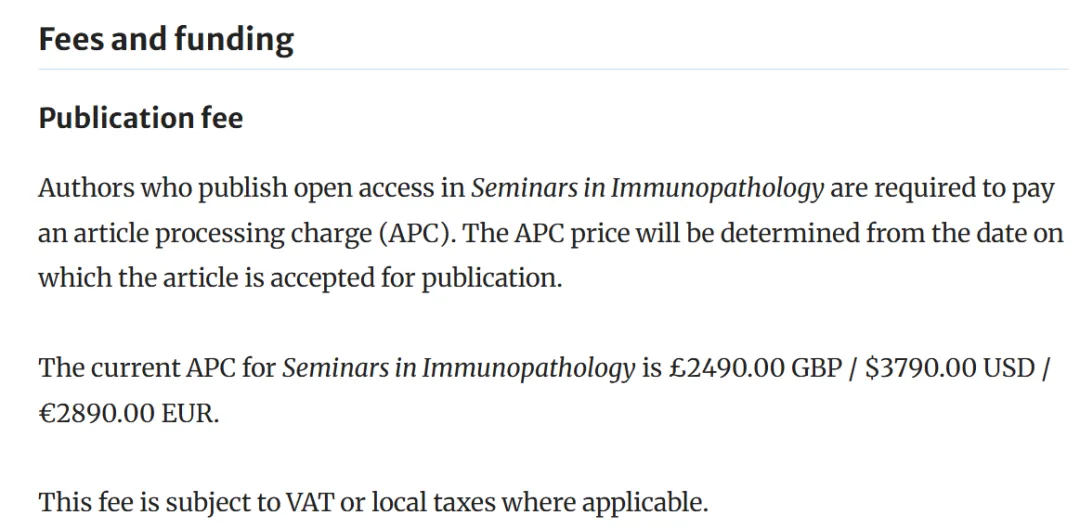This screenshot has width=1080, height=528.
Task: Click the text "are required to pay"
Action: point(942,189)
